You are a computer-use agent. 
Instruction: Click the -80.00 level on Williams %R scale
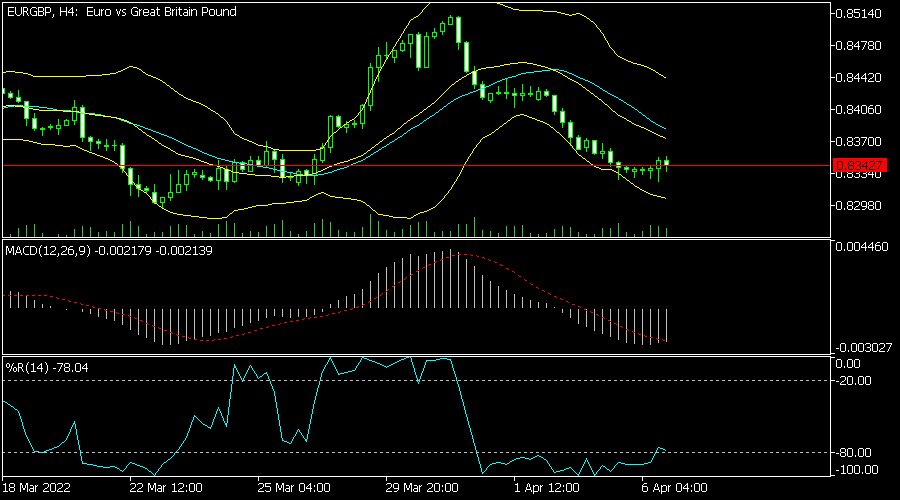858,452
